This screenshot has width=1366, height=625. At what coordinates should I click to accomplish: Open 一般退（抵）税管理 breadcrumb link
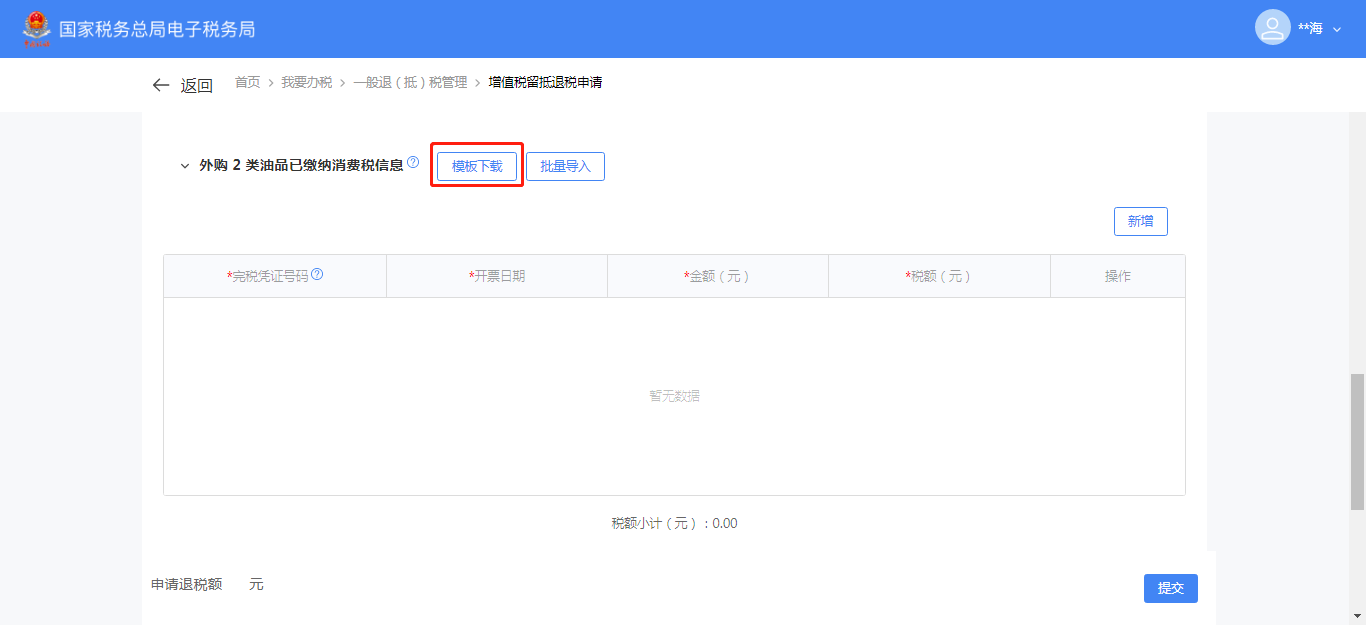tap(410, 82)
